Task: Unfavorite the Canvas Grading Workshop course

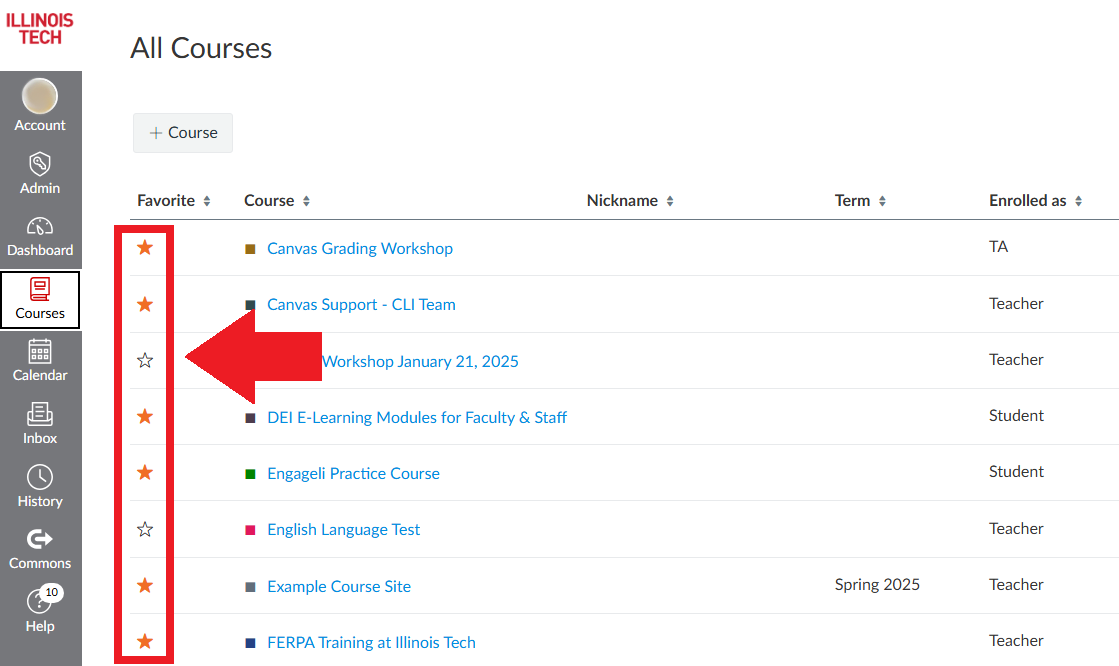Action: point(145,246)
